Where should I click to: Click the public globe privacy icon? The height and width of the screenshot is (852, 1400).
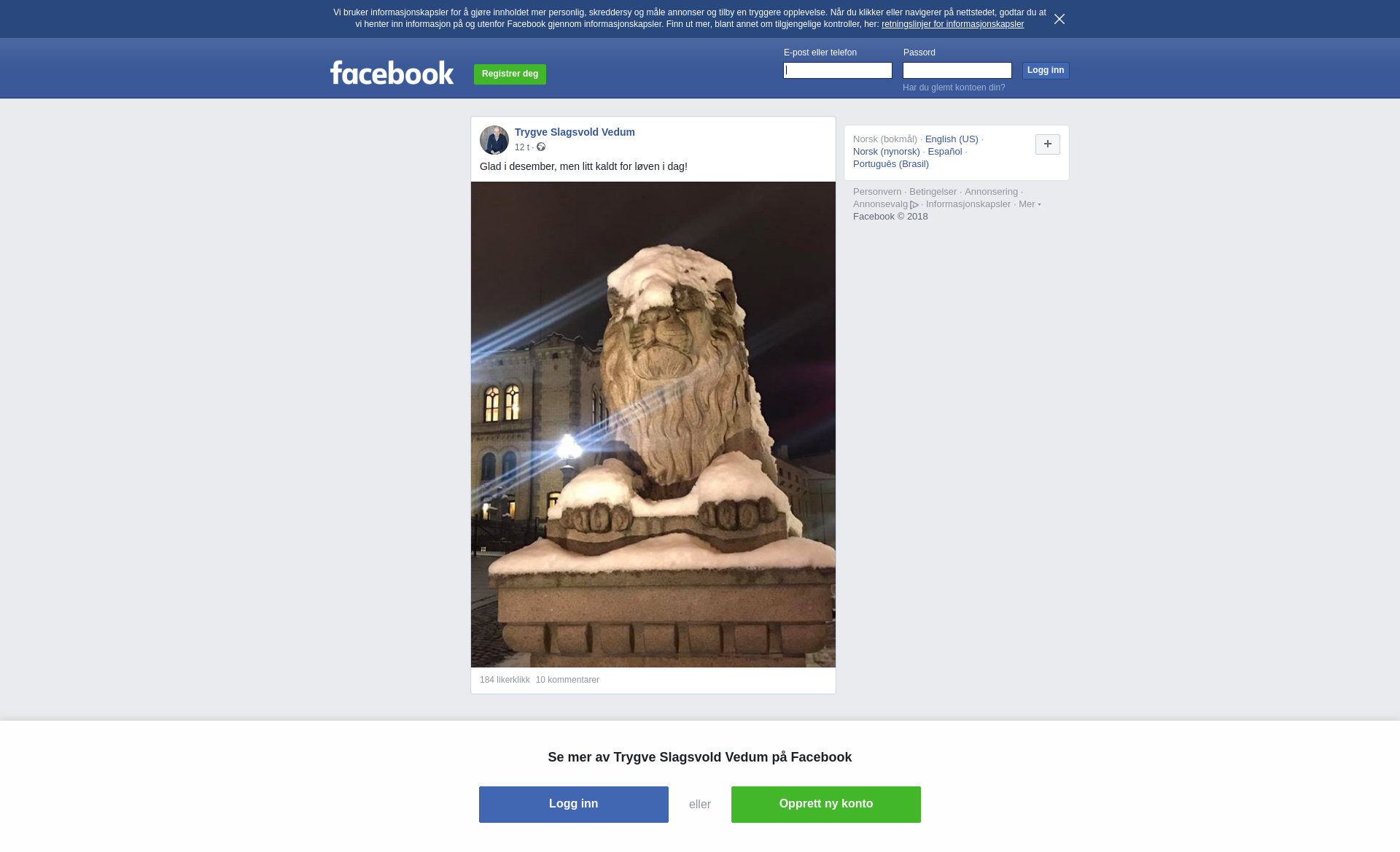pos(541,147)
